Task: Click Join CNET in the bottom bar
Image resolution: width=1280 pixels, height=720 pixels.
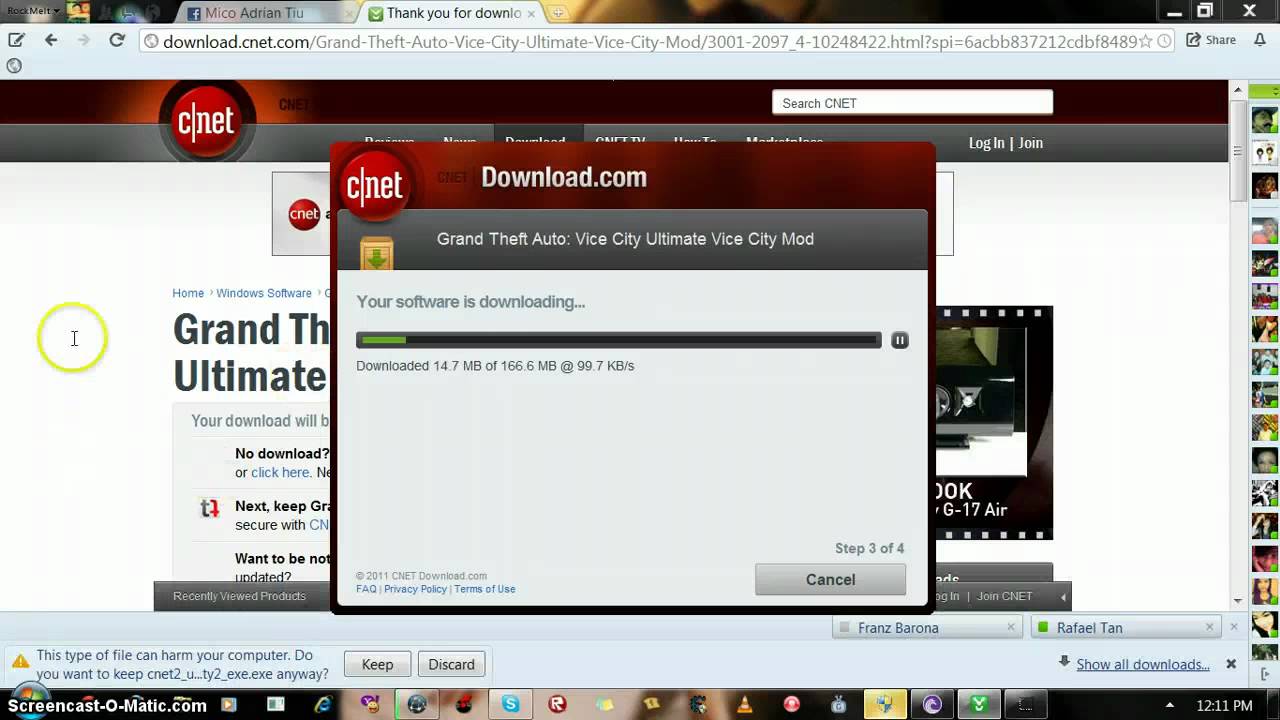Action: (x=1005, y=596)
